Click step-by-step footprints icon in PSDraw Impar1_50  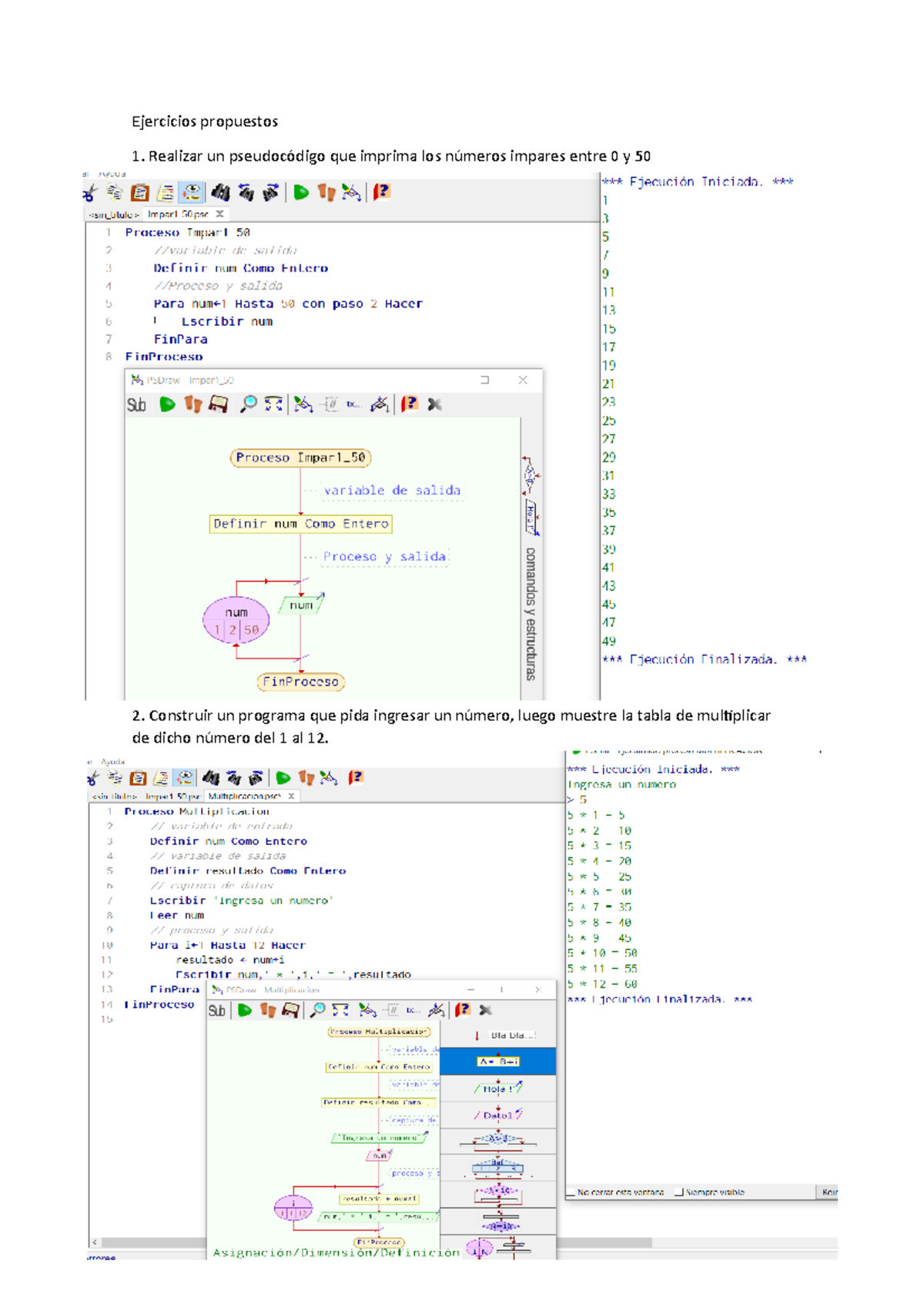(x=192, y=404)
